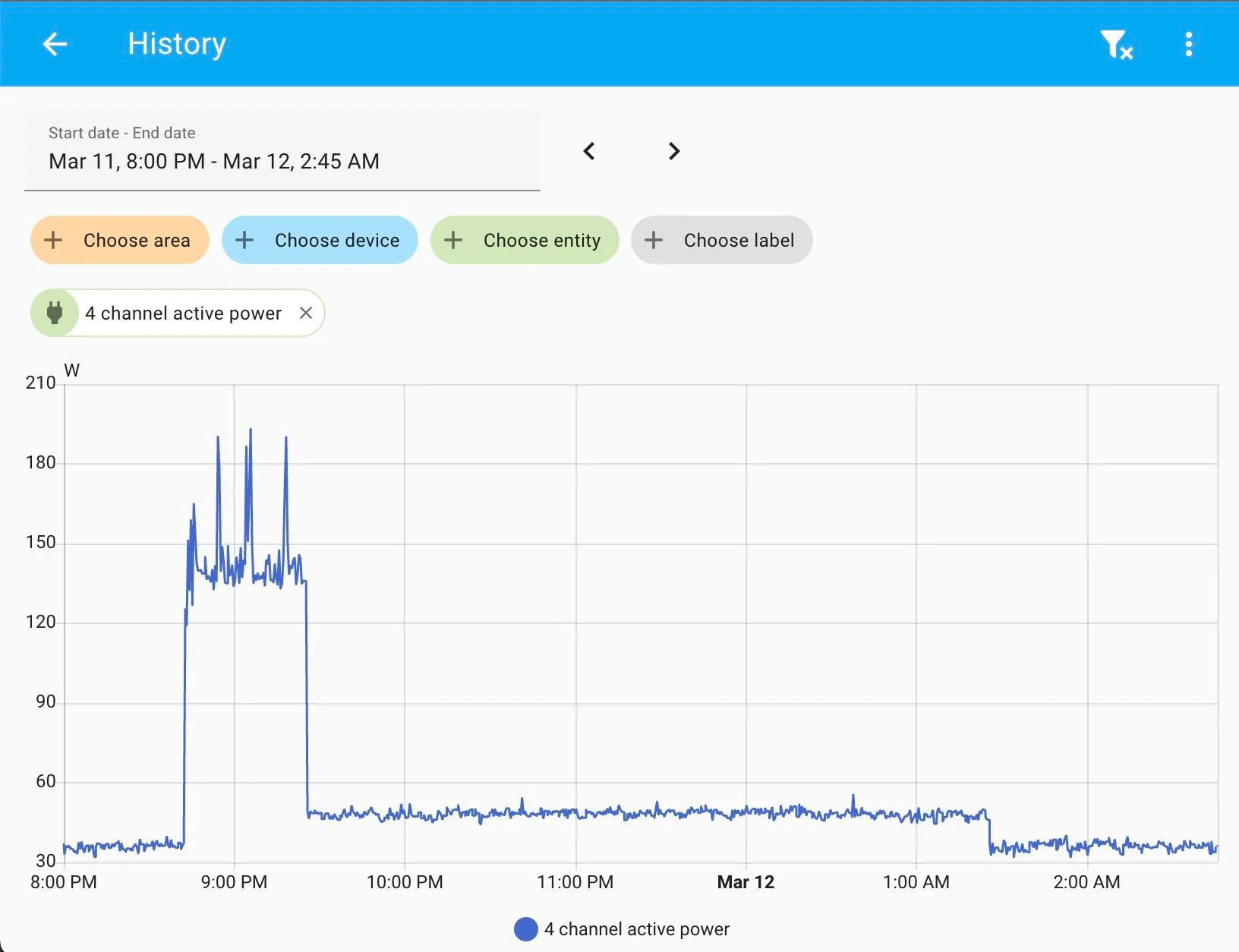
Task: Click the Mar 12 label on time axis
Action: pos(746,882)
